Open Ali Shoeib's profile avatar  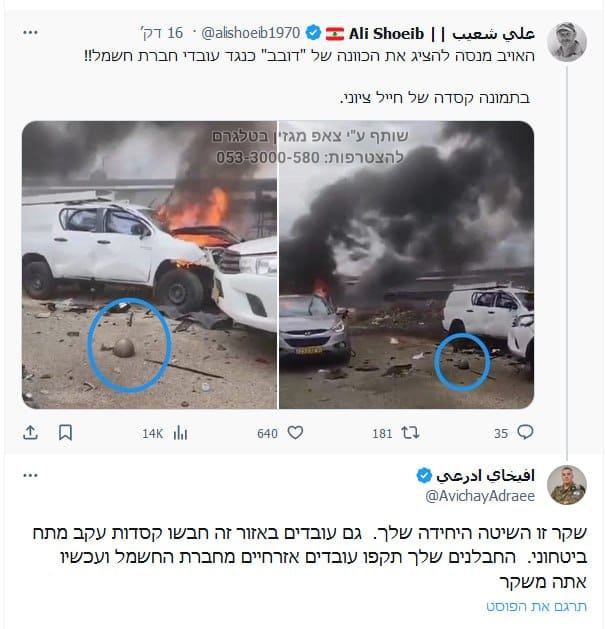click(x=567, y=42)
